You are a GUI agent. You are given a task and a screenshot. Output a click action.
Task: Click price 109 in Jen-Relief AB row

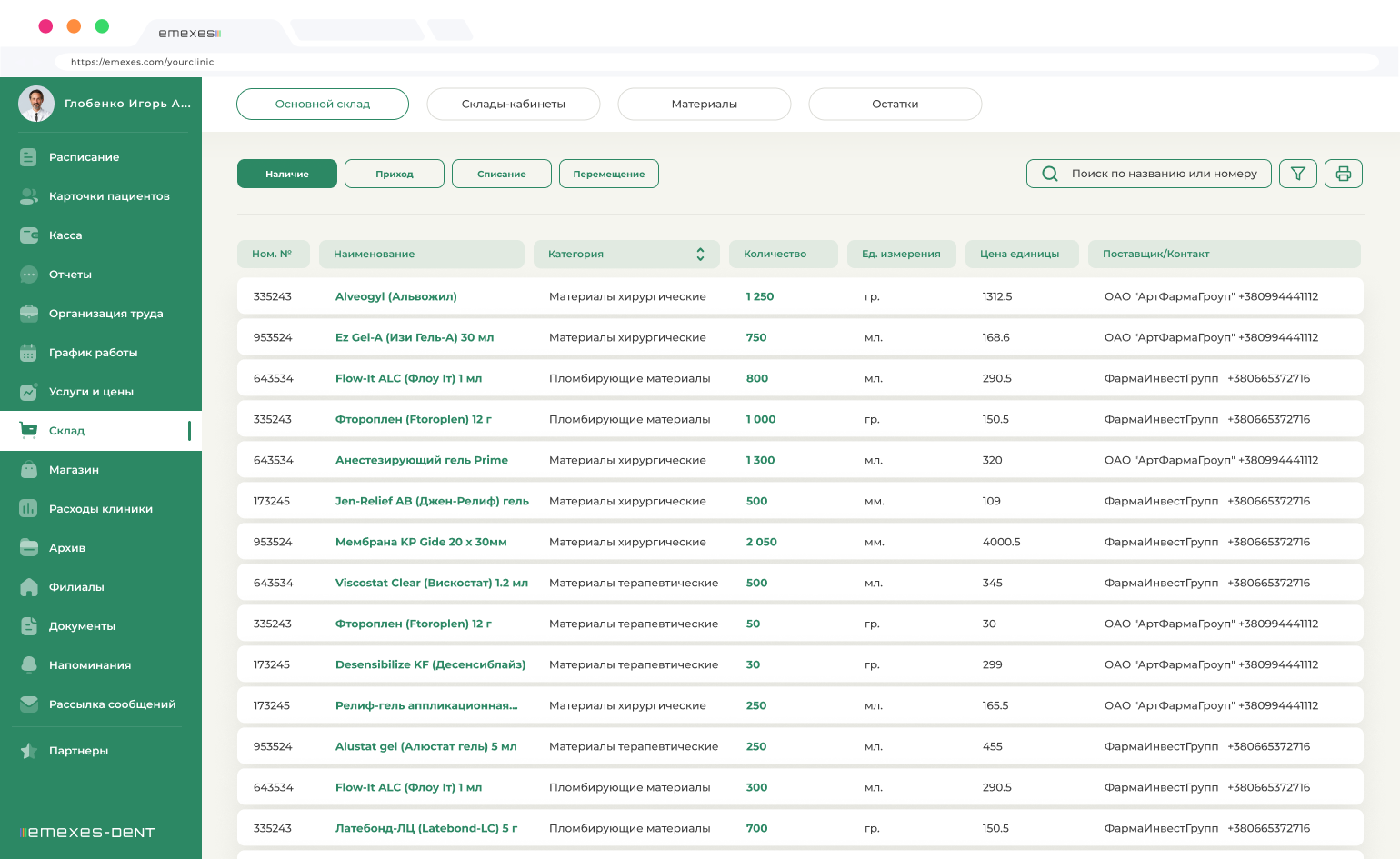(x=991, y=501)
